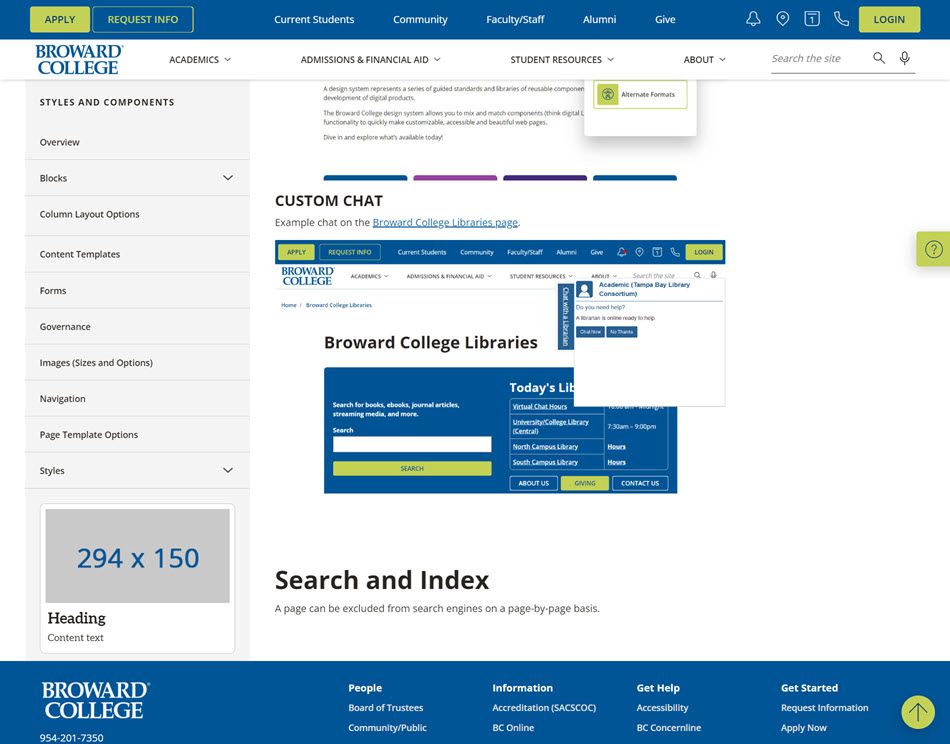Click the Login button
Image resolution: width=950 pixels, height=744 pixels.
pyautogui.click(x=889, y=19)
